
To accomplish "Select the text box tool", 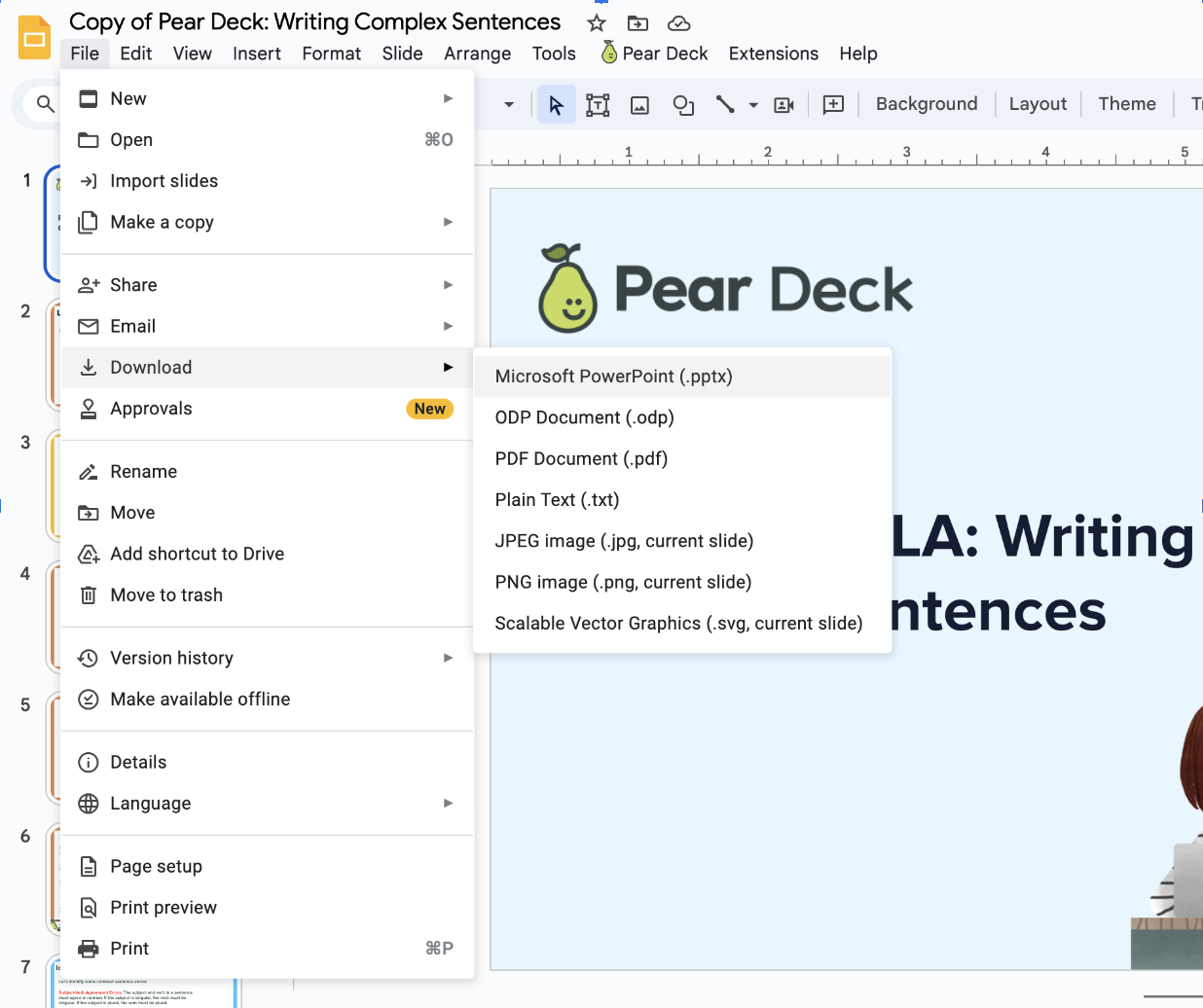I will [x=597, y=103].
